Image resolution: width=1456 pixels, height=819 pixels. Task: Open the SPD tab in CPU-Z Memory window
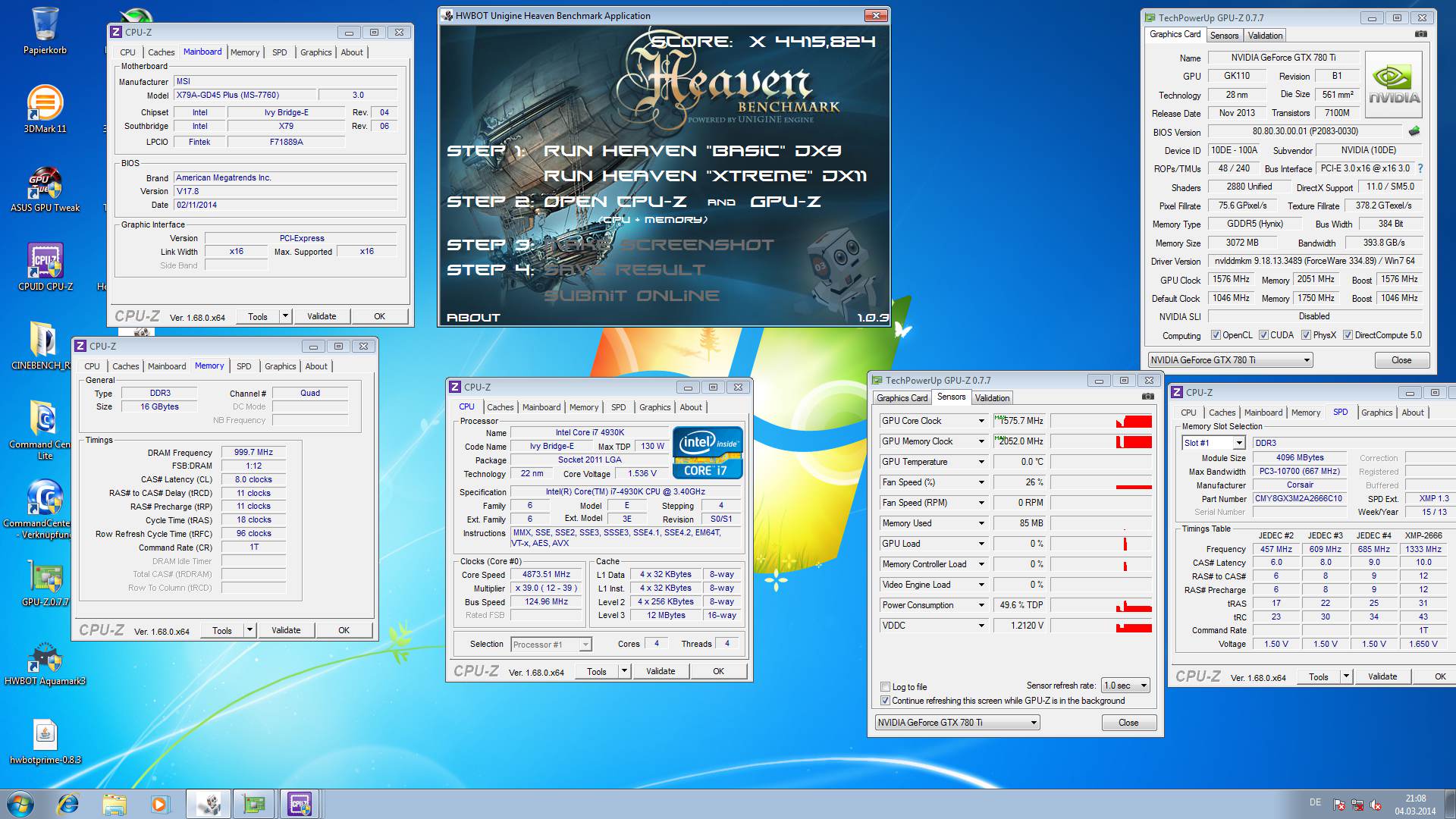[243, 366]
